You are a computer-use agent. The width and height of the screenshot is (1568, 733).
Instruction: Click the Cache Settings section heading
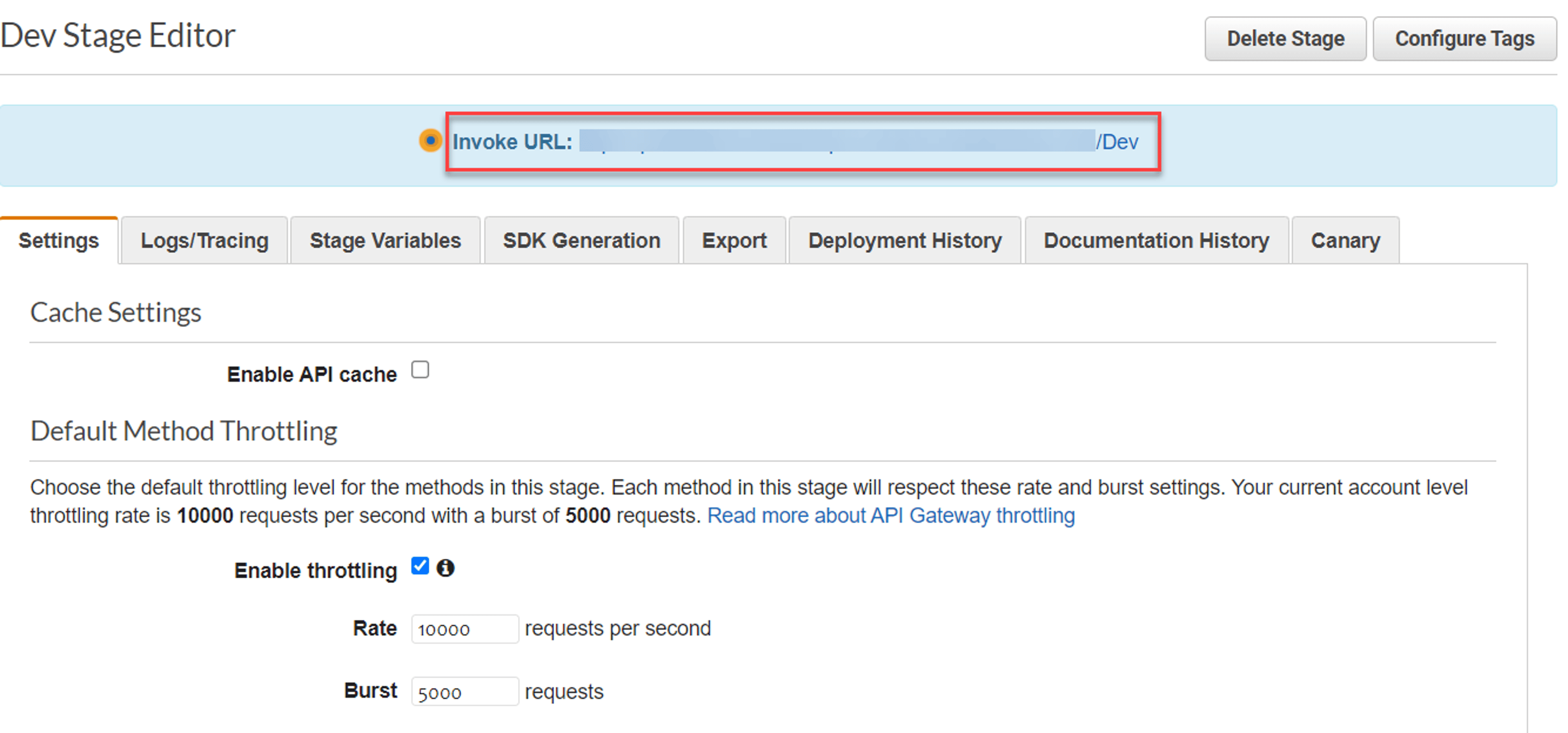116,313
